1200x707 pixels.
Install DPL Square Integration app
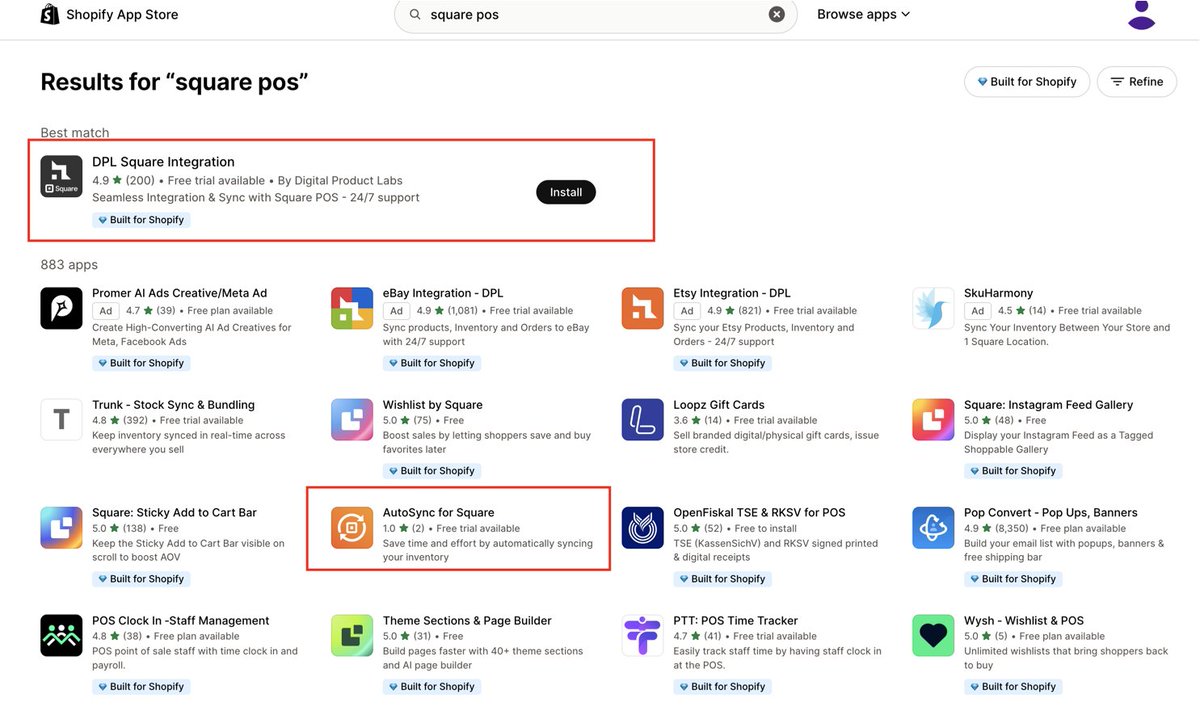pyautogui.click(x=566, y=192)
